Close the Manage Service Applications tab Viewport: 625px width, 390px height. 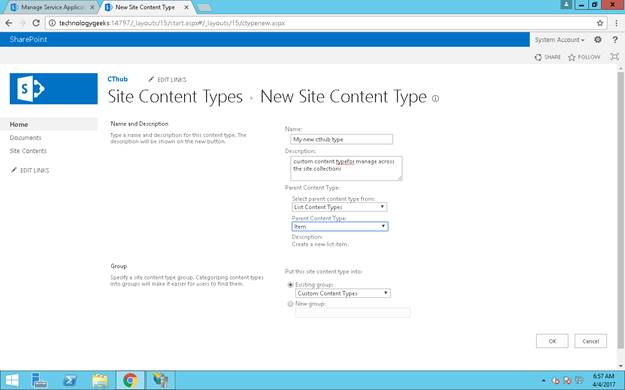click(92, 7)
